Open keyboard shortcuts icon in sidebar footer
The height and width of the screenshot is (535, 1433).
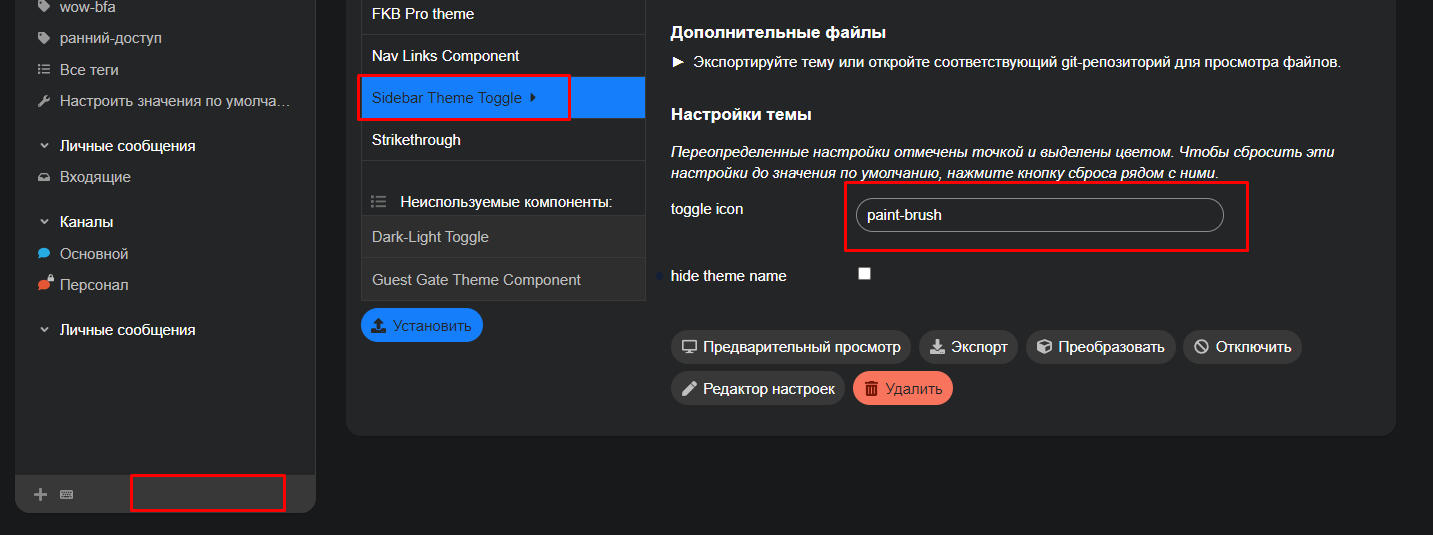pyautogui.click(x=67, y=494)
